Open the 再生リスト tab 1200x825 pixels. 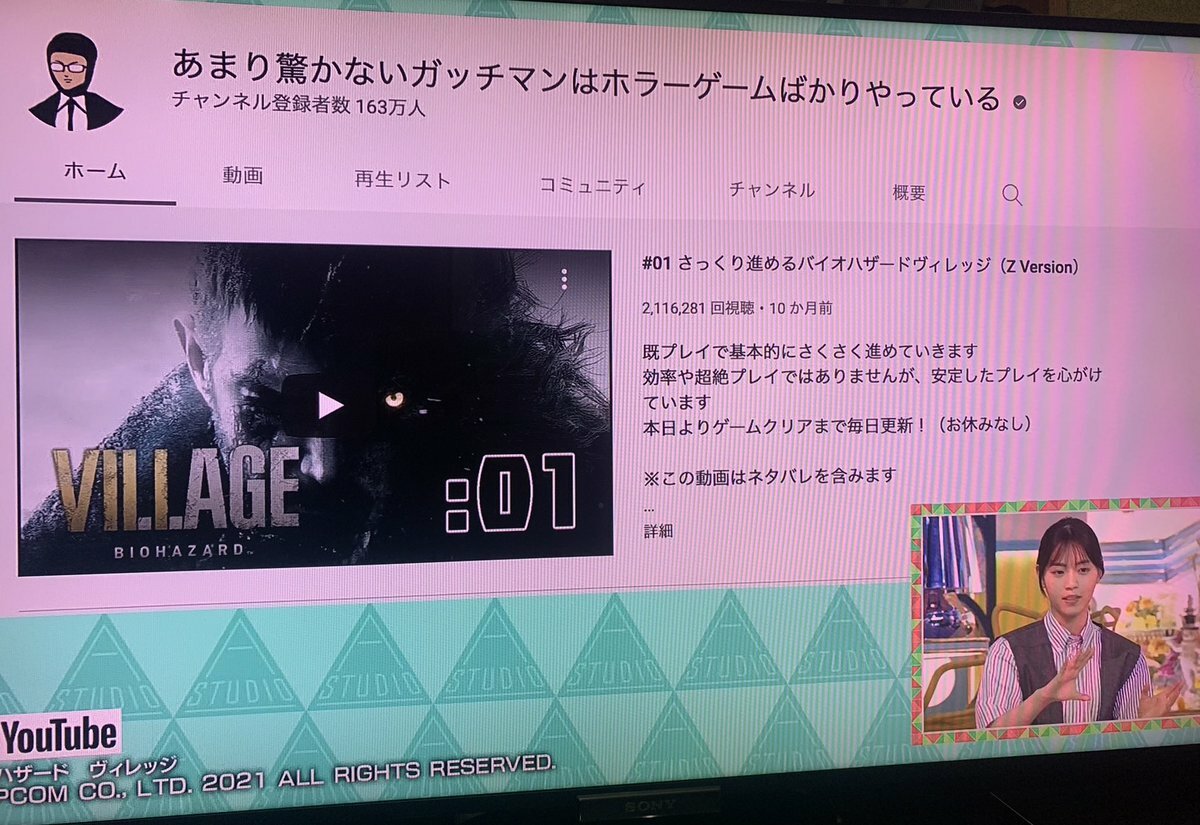point(402,180)
